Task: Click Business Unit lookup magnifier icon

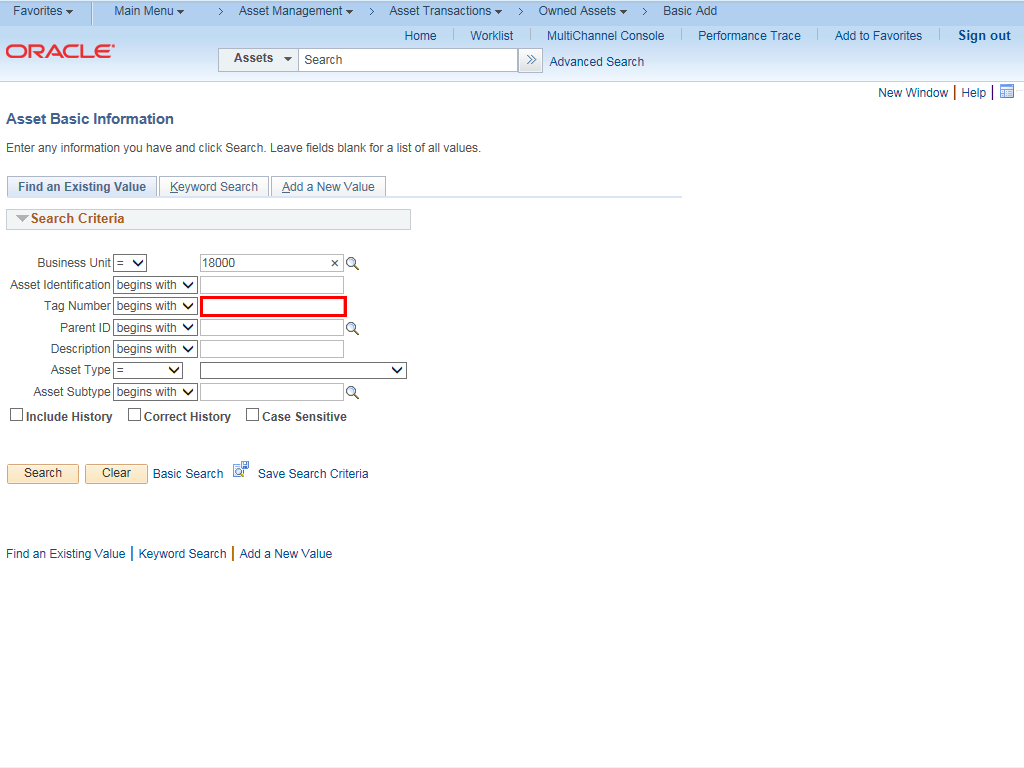Action: 352,264
